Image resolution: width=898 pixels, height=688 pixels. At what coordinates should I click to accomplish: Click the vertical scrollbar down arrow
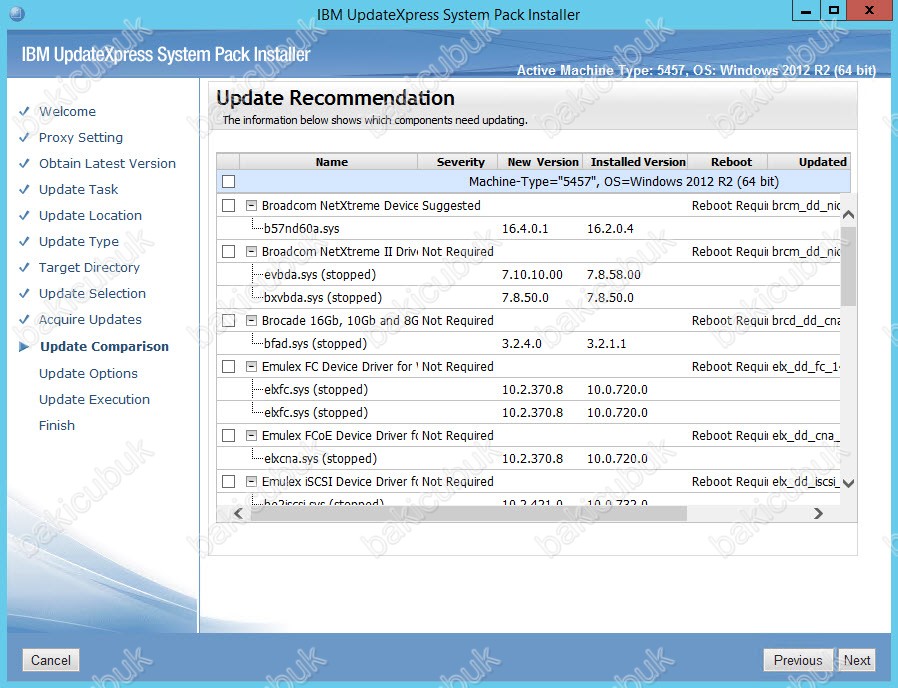849,483
